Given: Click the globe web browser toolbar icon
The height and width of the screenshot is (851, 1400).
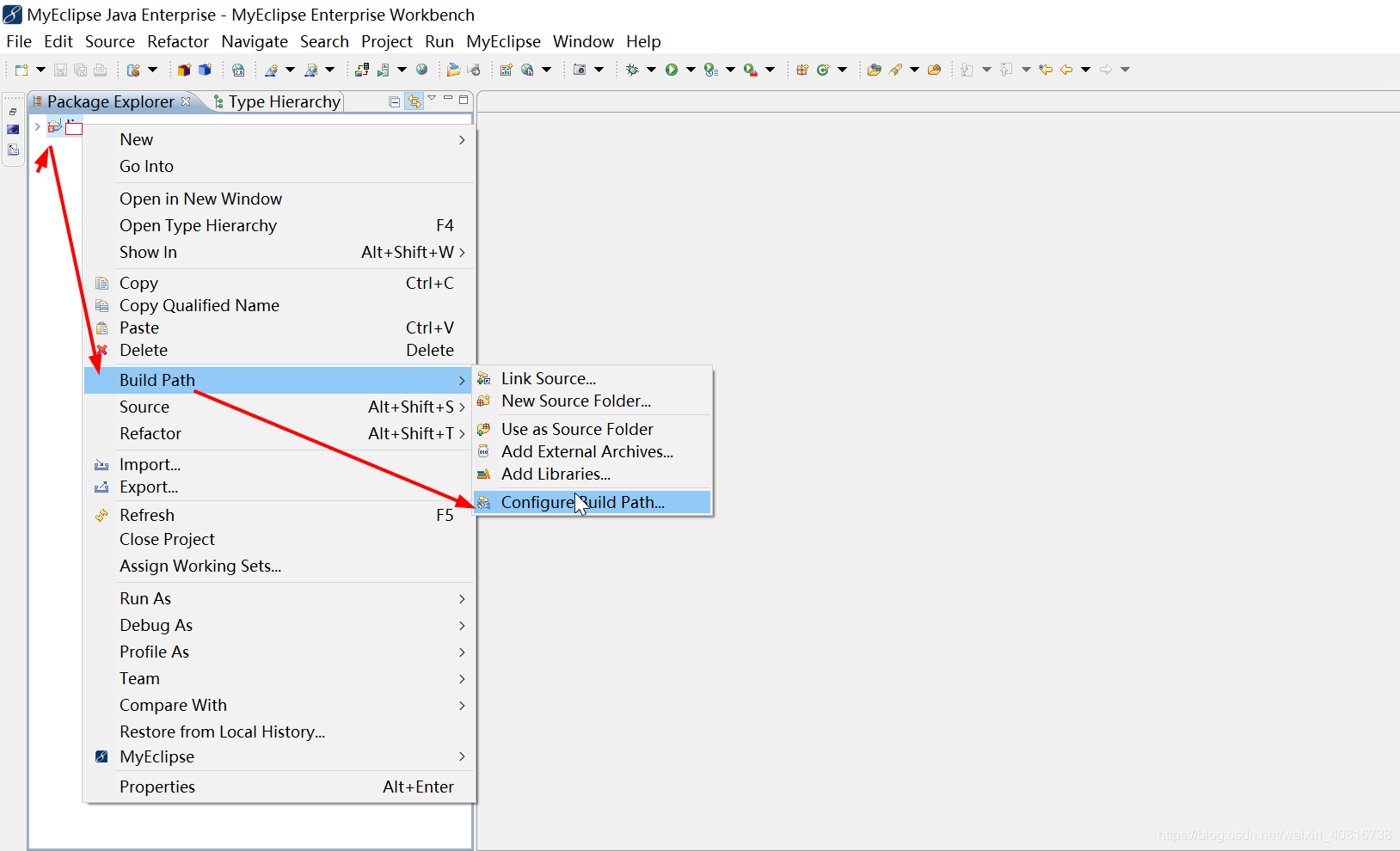Looking at the screenshot, I should (421, 69).
